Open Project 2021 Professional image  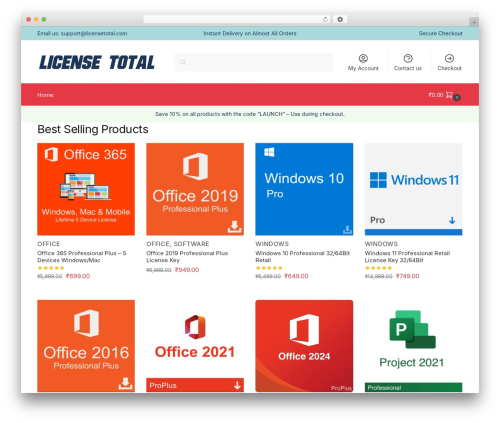(x=413, y=346)
